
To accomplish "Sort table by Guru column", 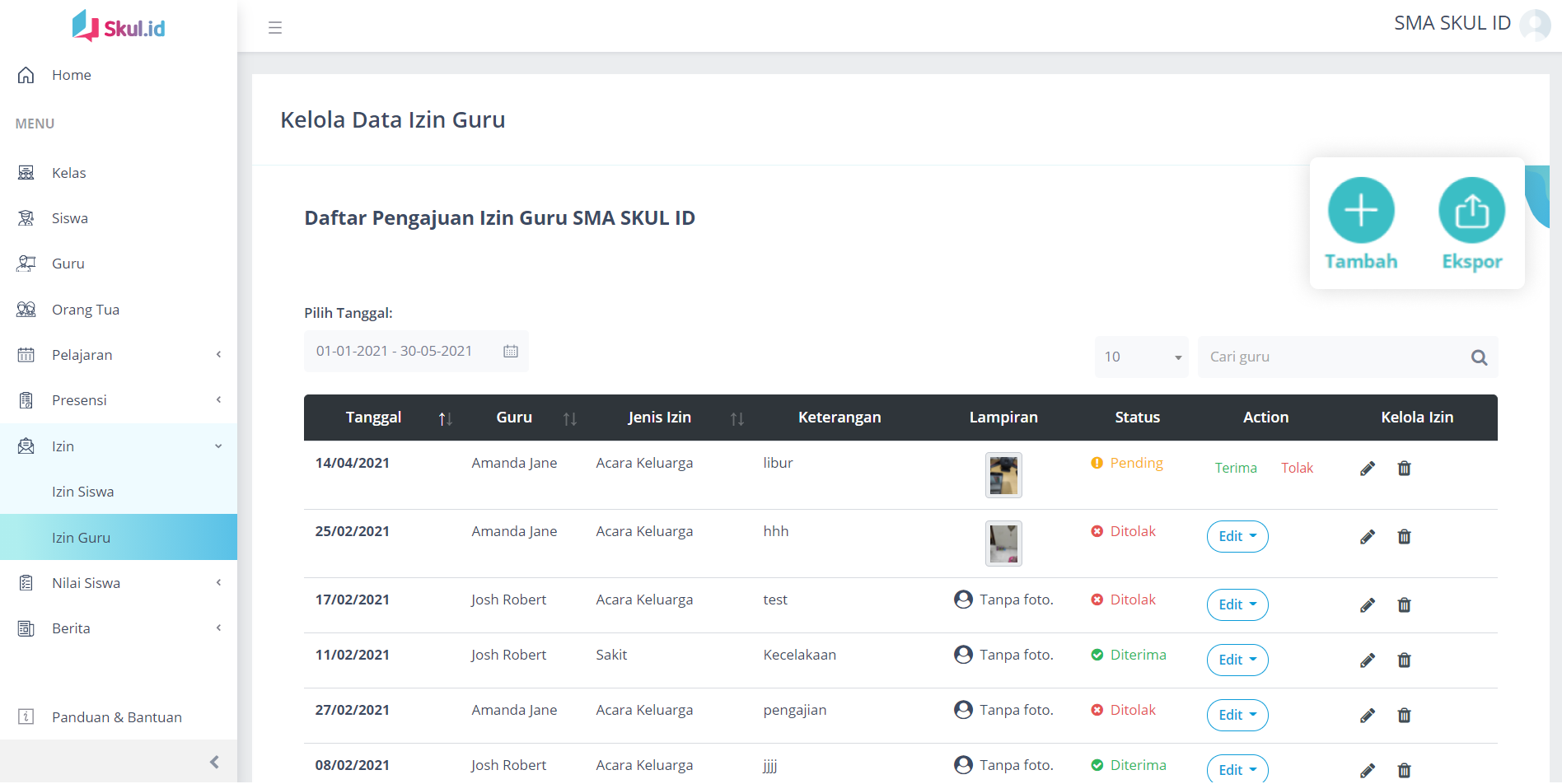I will click(x=569, y=418).
